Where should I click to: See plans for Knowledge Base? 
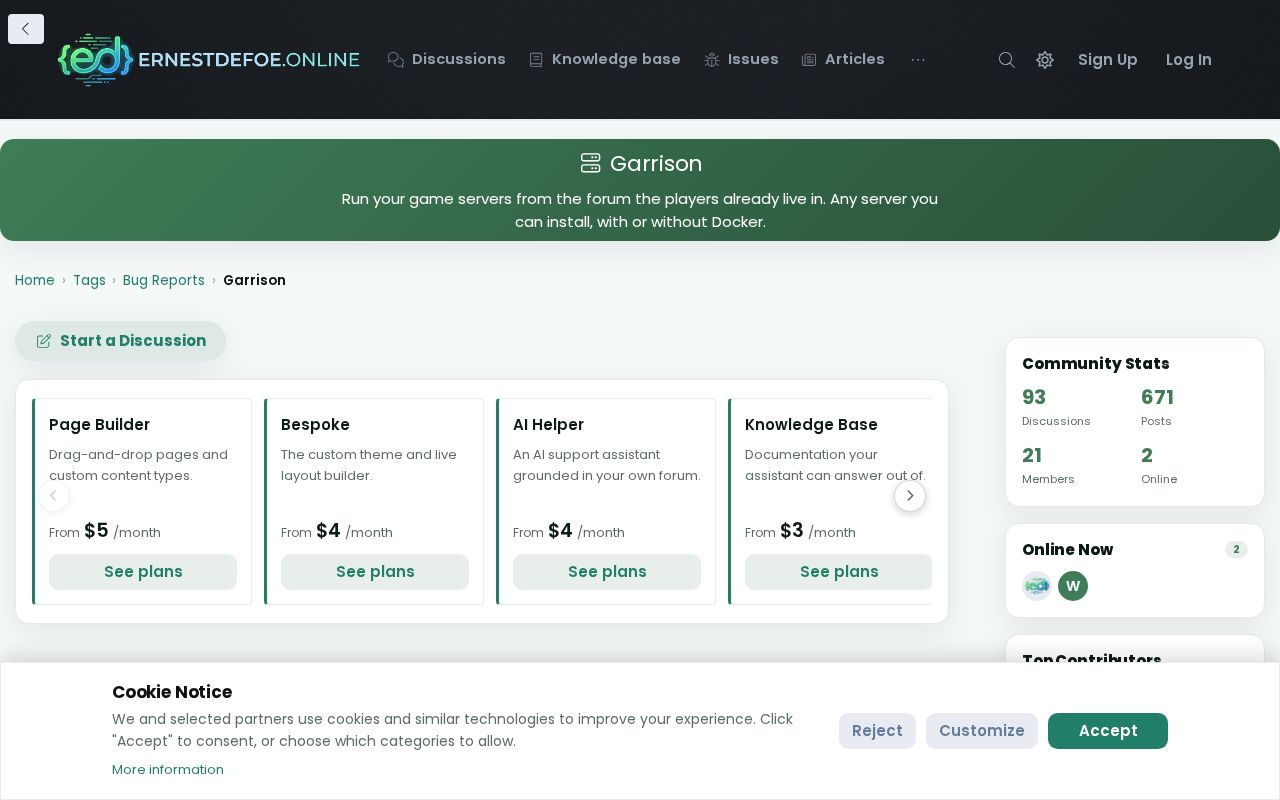(839, 572)
